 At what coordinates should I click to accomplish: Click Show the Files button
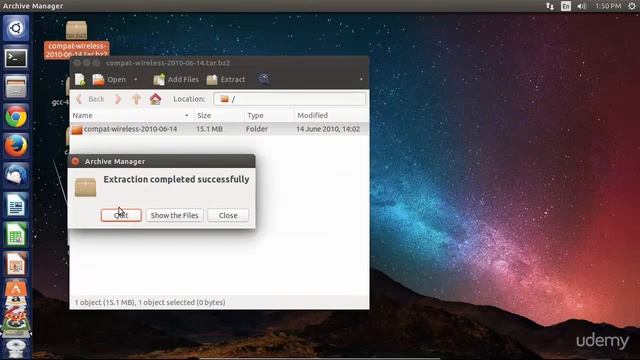[x=174, y=215]
